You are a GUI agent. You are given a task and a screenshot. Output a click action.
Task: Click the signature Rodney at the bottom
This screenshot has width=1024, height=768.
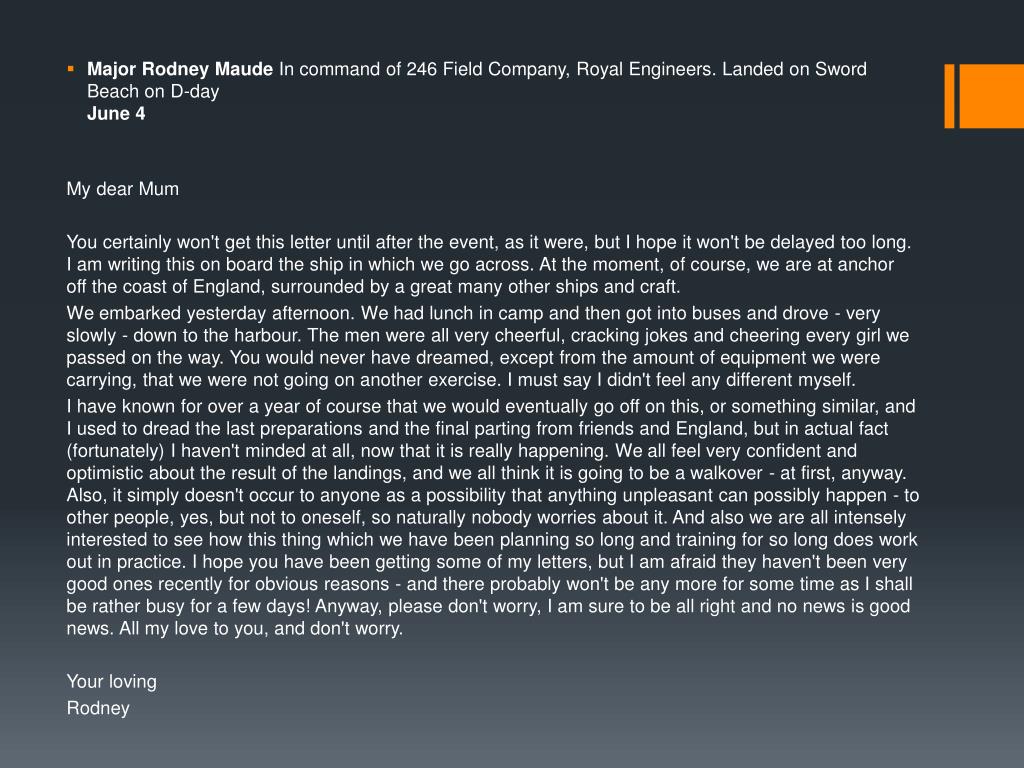click(x=98, y=709)
